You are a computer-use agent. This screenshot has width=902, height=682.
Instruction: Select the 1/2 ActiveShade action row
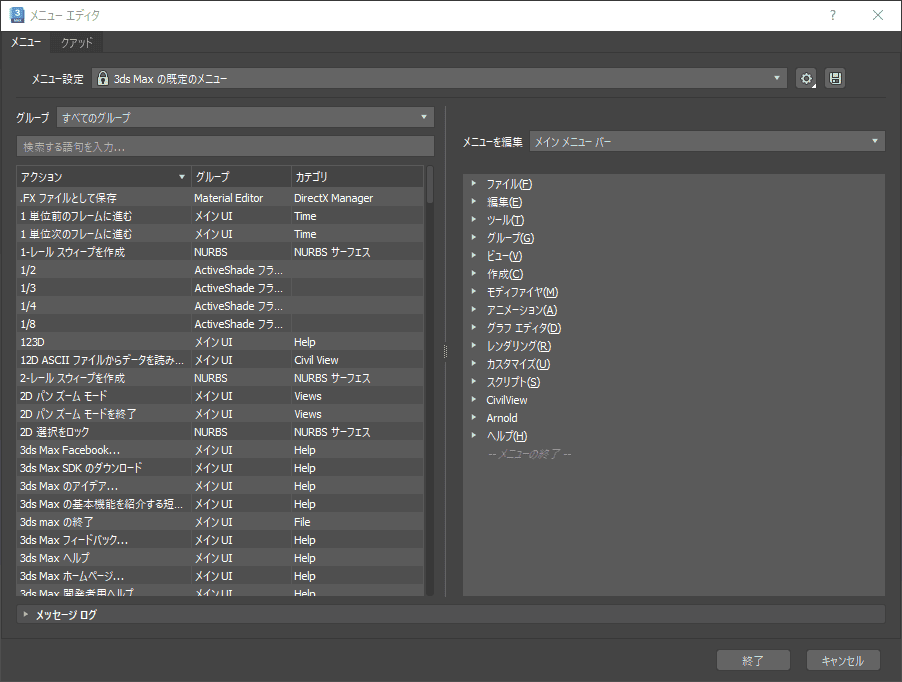click(x=220, y=270)
